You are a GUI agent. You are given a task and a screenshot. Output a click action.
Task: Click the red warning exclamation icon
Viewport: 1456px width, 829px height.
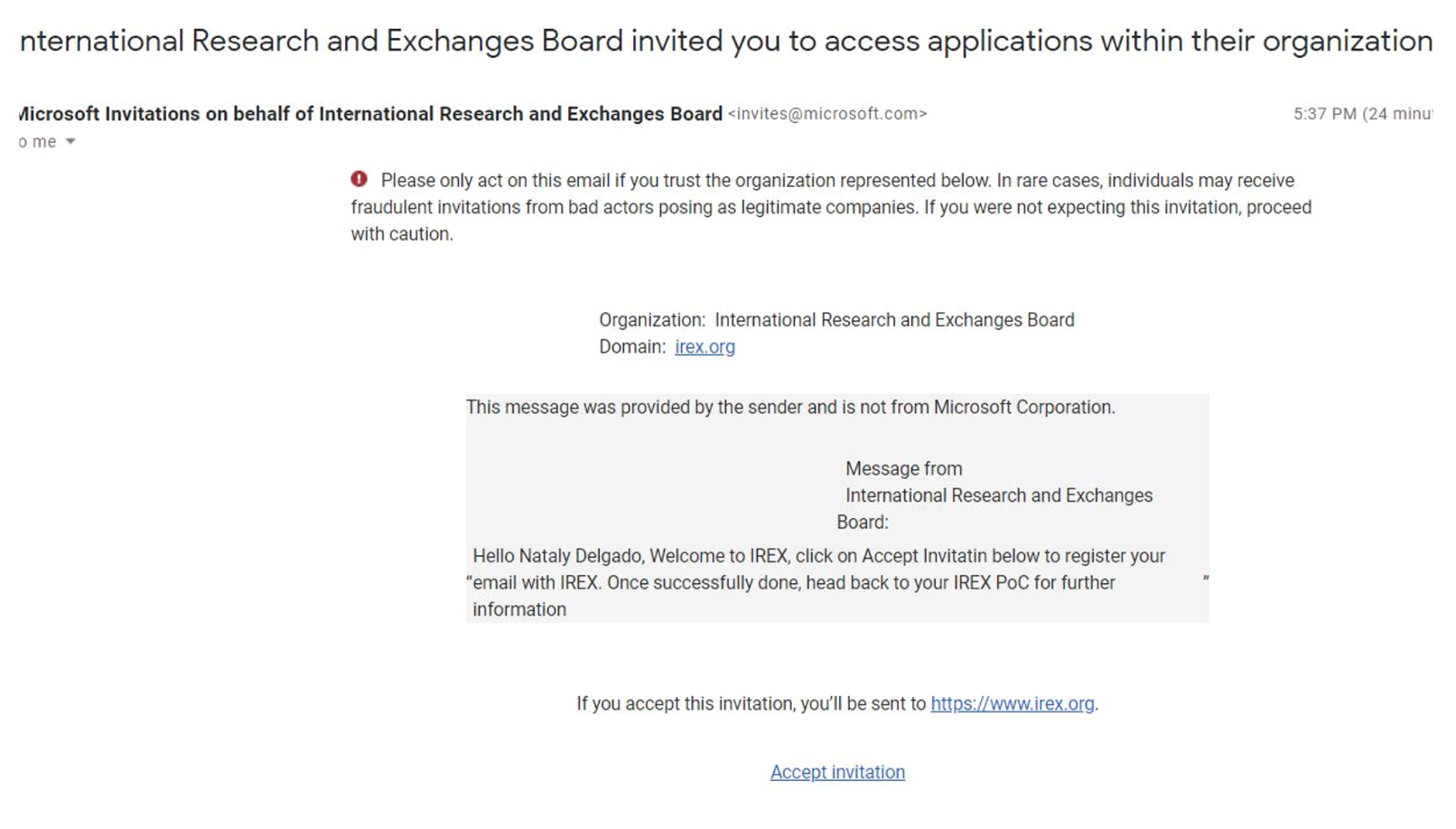(x=359, y=180)
